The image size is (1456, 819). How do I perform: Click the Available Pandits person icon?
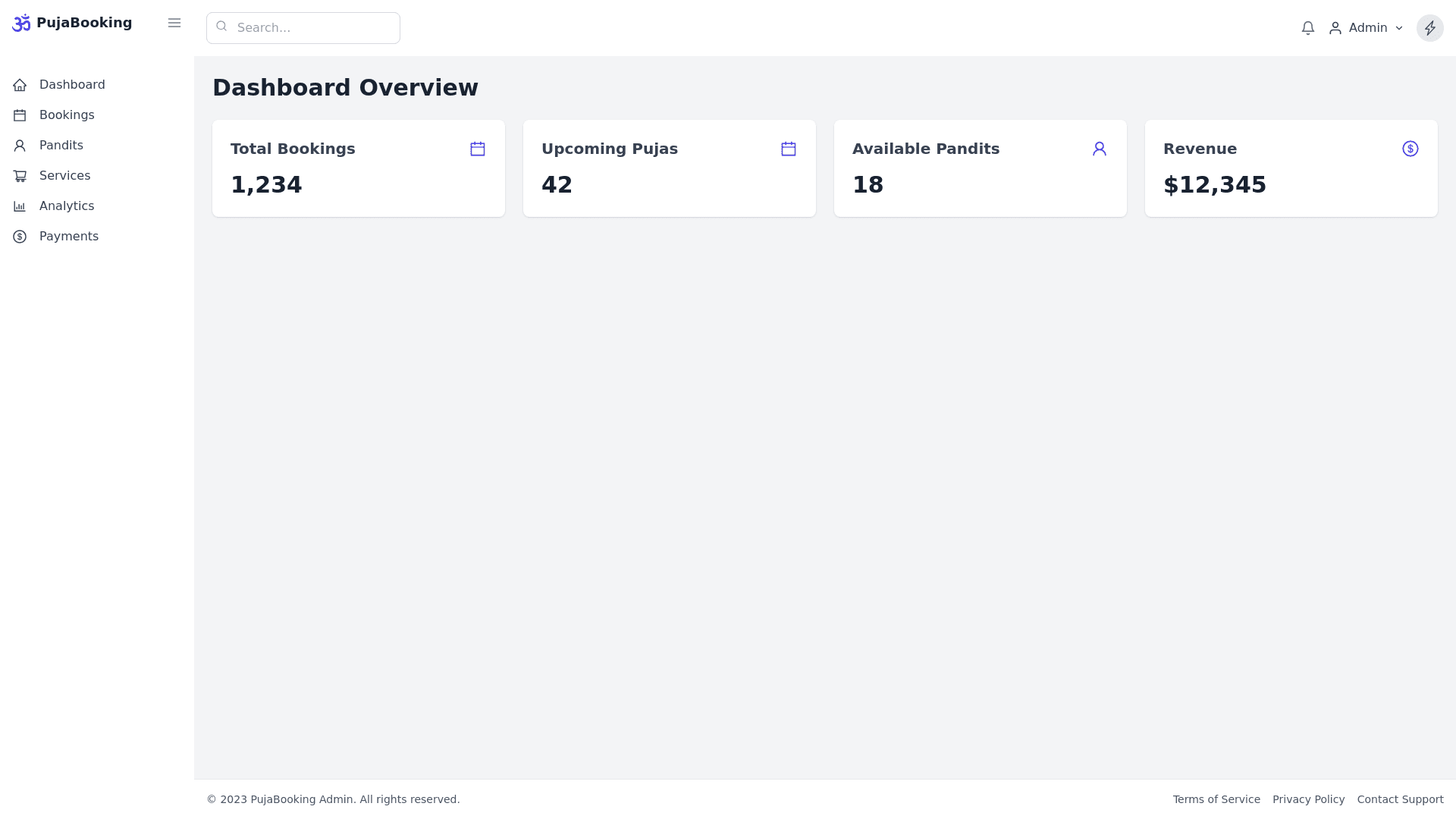pyautogui.click(x=1100, y=149)
